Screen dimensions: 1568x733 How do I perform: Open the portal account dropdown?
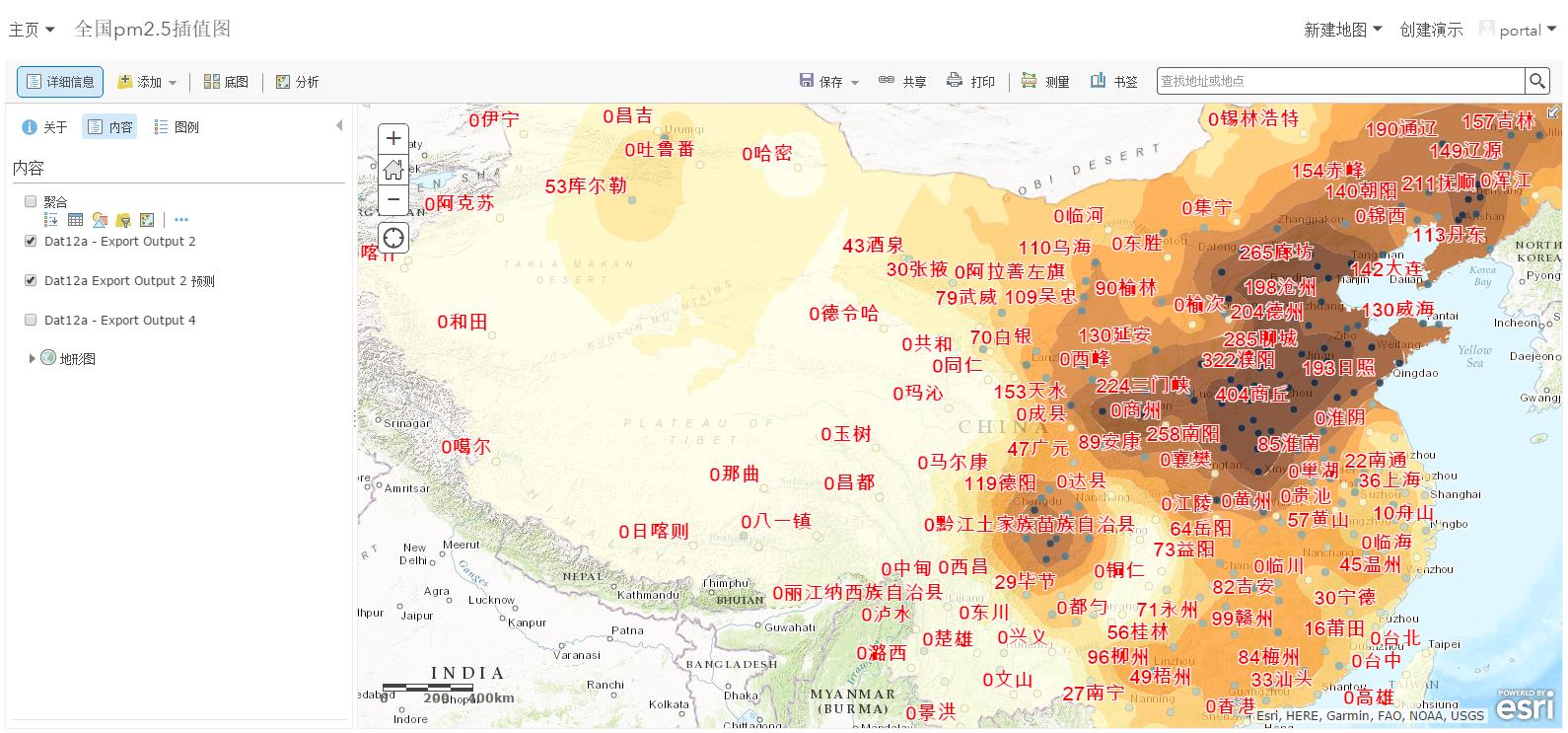(x=1528, y=30)
